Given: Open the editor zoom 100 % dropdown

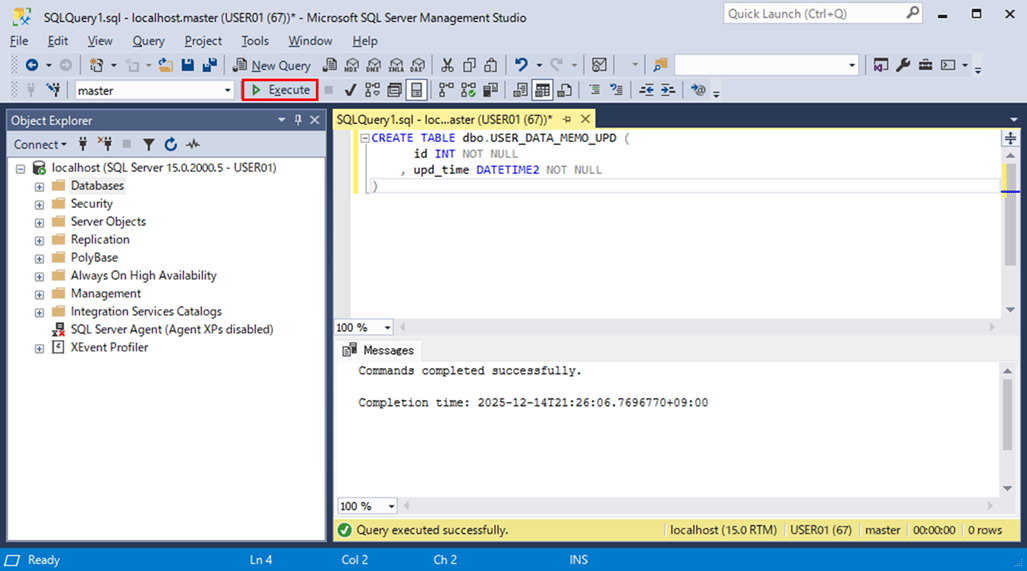Looking at the screenshot, I should 387,327.
